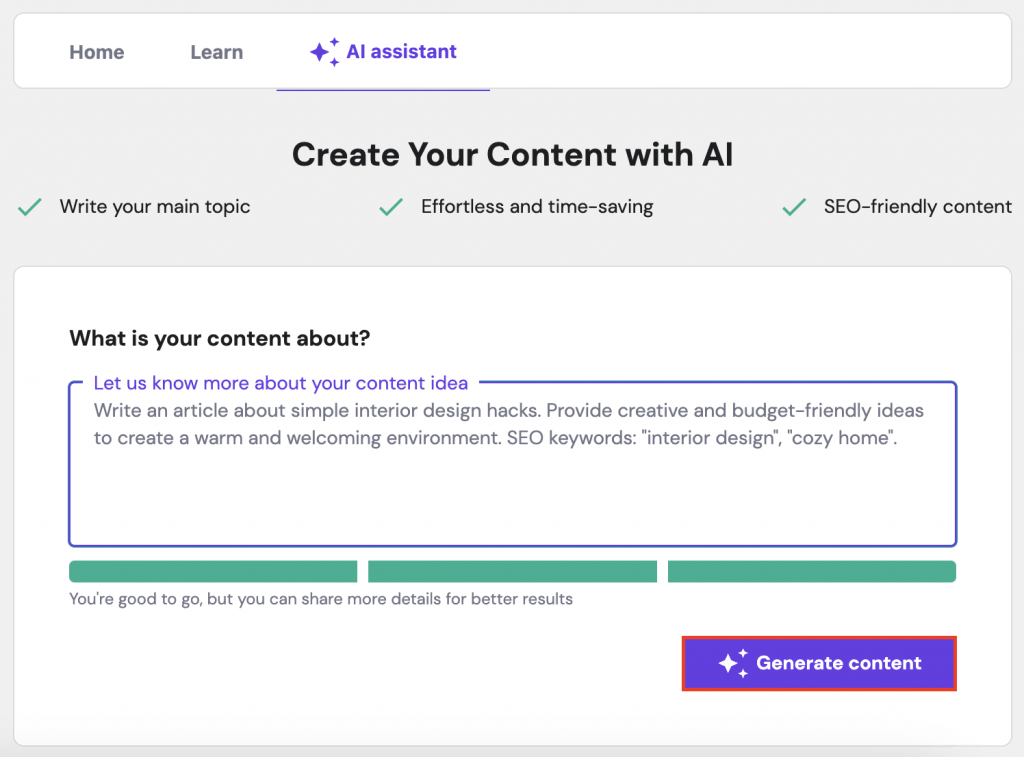The height and width of the screenshot is (757, 1024).
Task: Click the 'Write your main topic' text
Action: coord(155,207)
